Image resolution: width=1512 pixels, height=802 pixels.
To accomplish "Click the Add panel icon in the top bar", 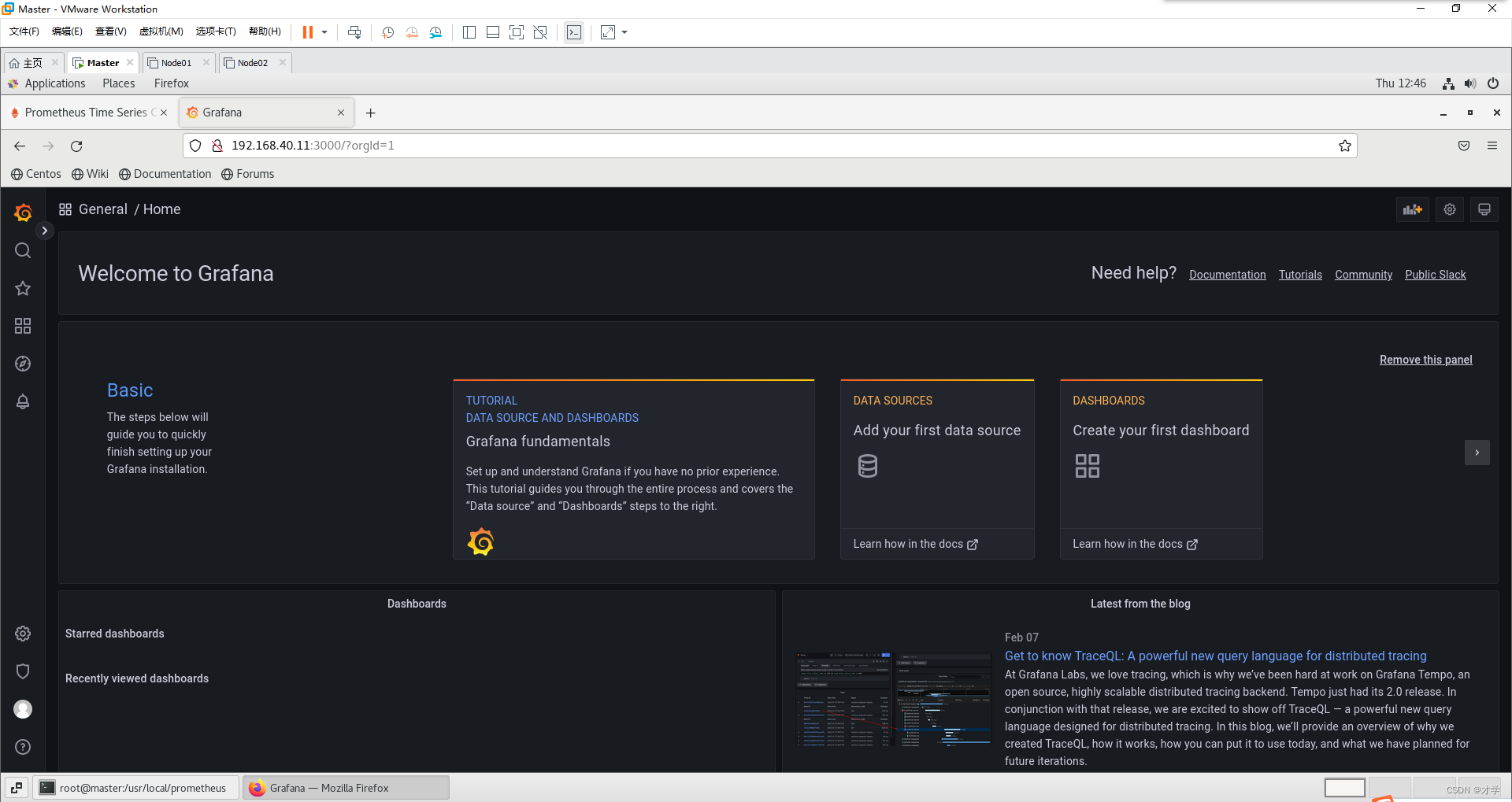I will coord(1413,209).
